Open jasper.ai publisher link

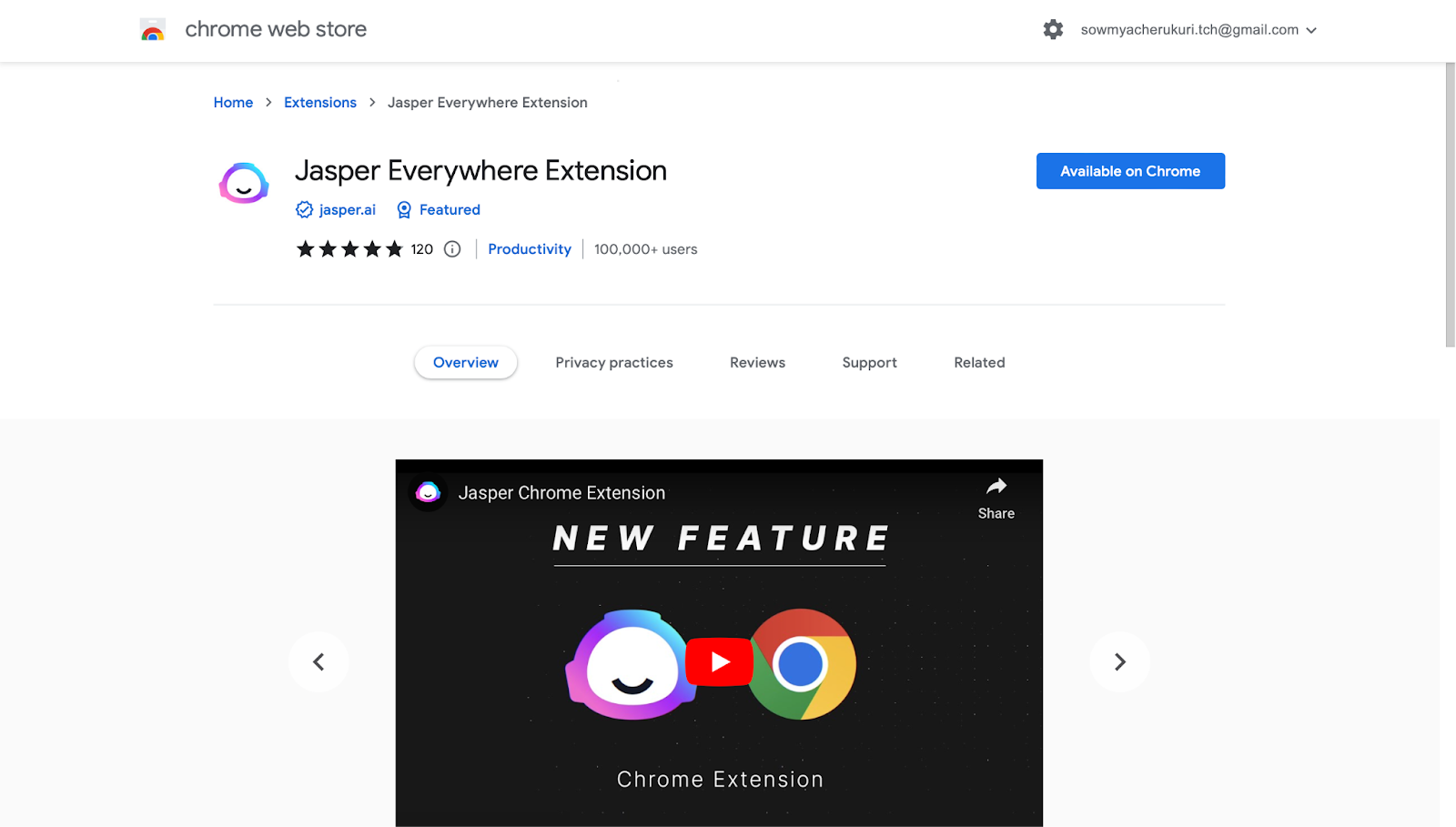click(x=348, y=210)
